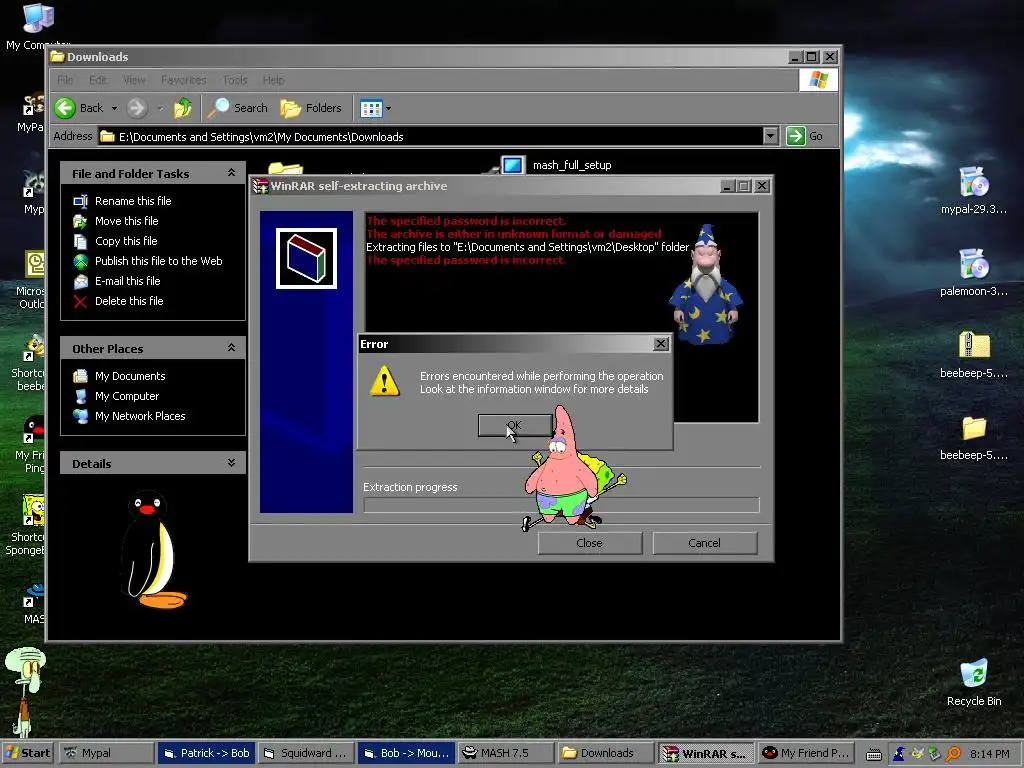Select the palemoon-3 desktop icon
This screenshot has width=1024, height=768.
pos(974,272)
